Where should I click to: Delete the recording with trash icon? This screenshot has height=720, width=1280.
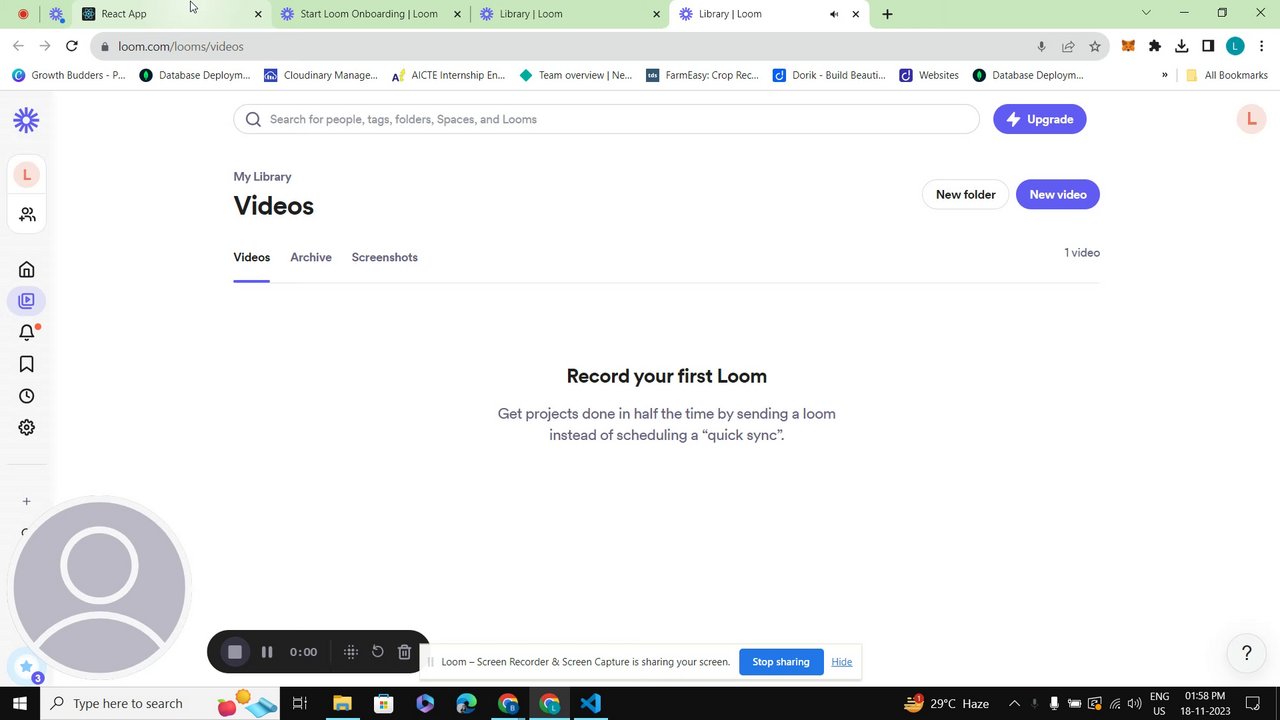404,652
